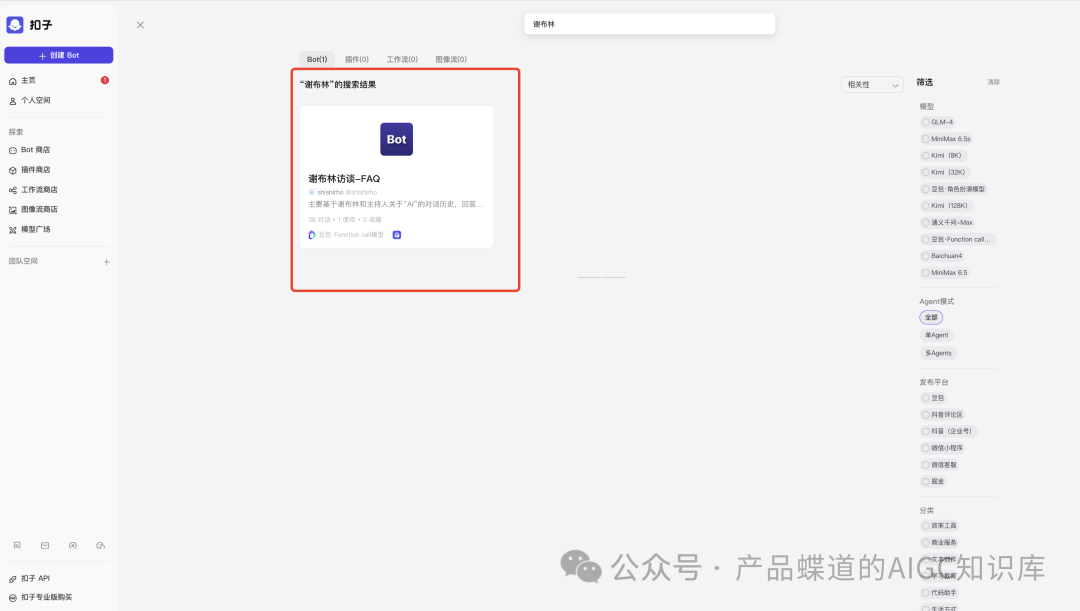1080x611 pixels.
Task: Click the 豆包 Function call model icon on card
Action: coord(312,235)
